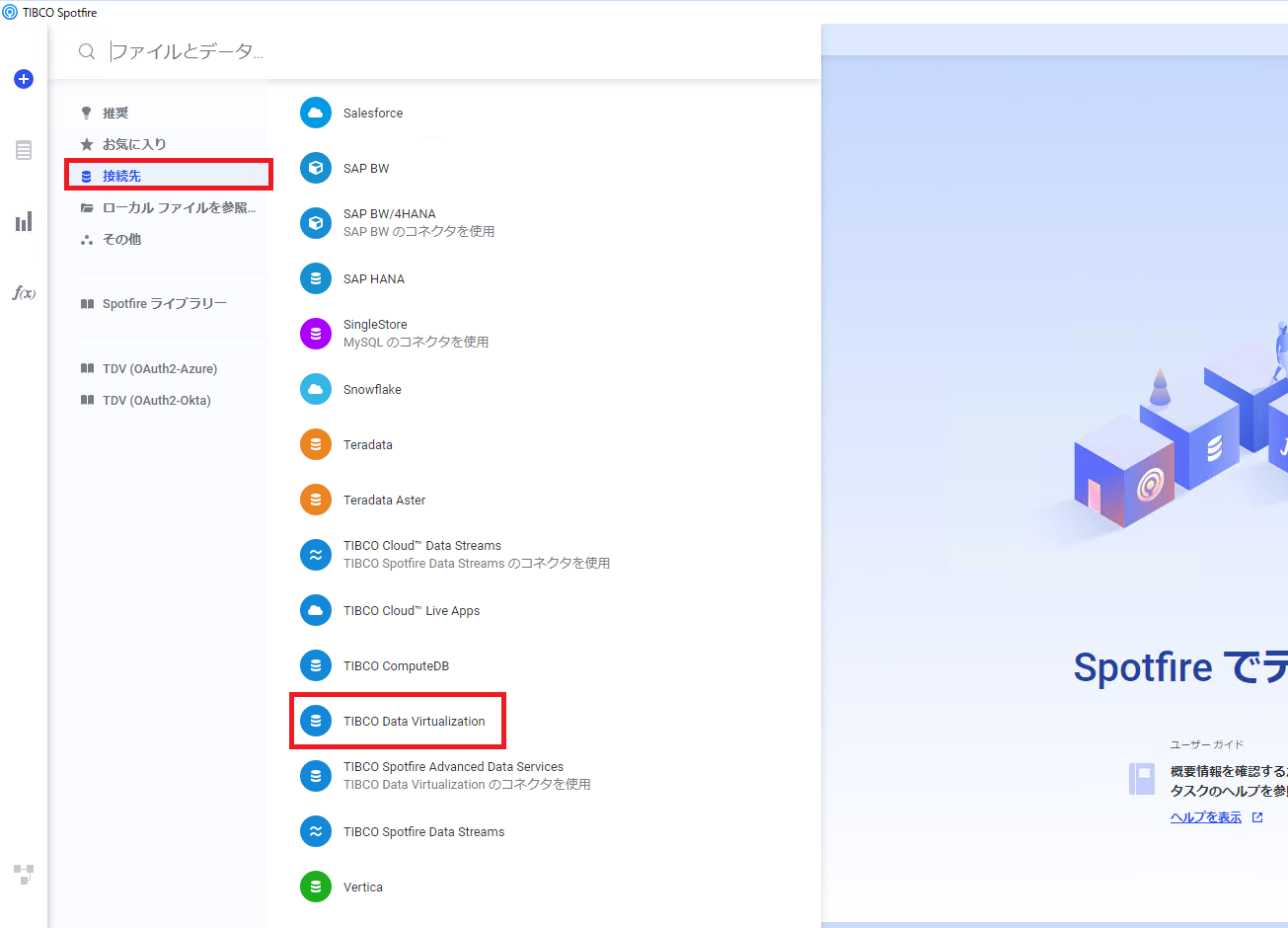This screenshot has width=1288, height=928.
Task: Choose the Teradata connector label
Action: [368, 445]
